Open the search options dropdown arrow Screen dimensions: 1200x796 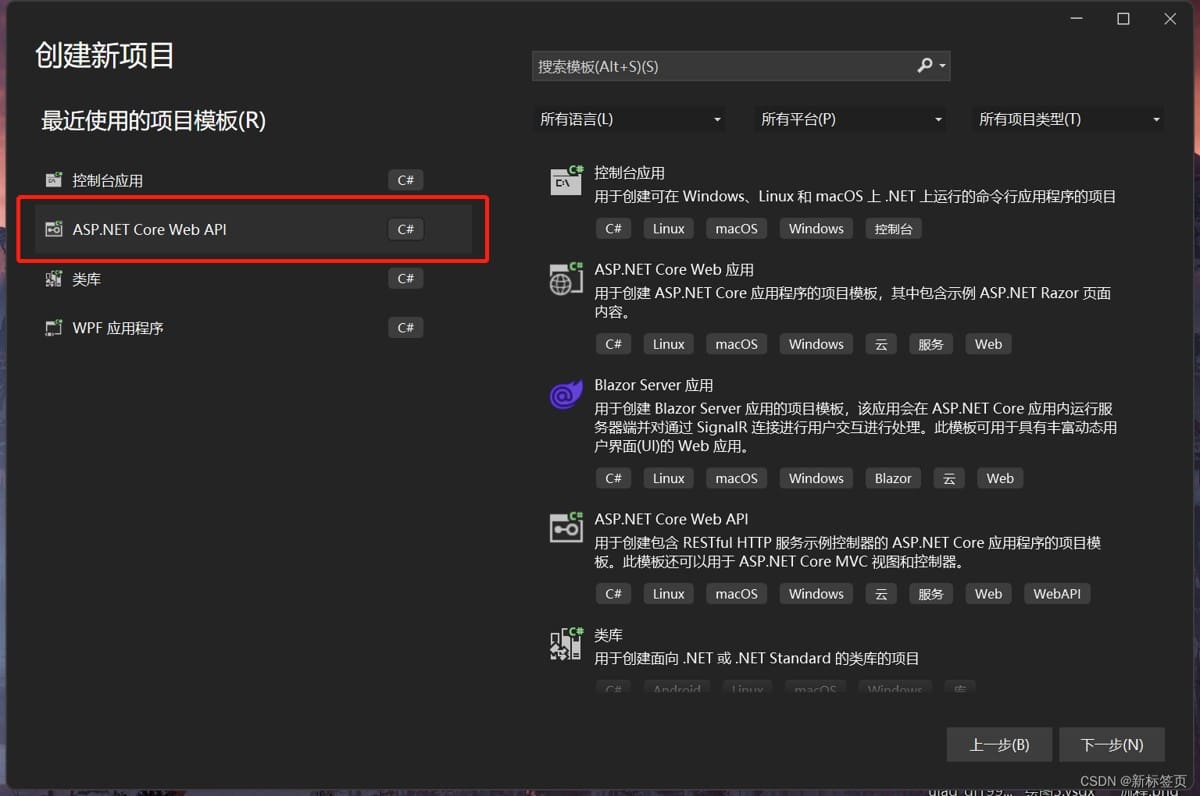click(943, 67)
